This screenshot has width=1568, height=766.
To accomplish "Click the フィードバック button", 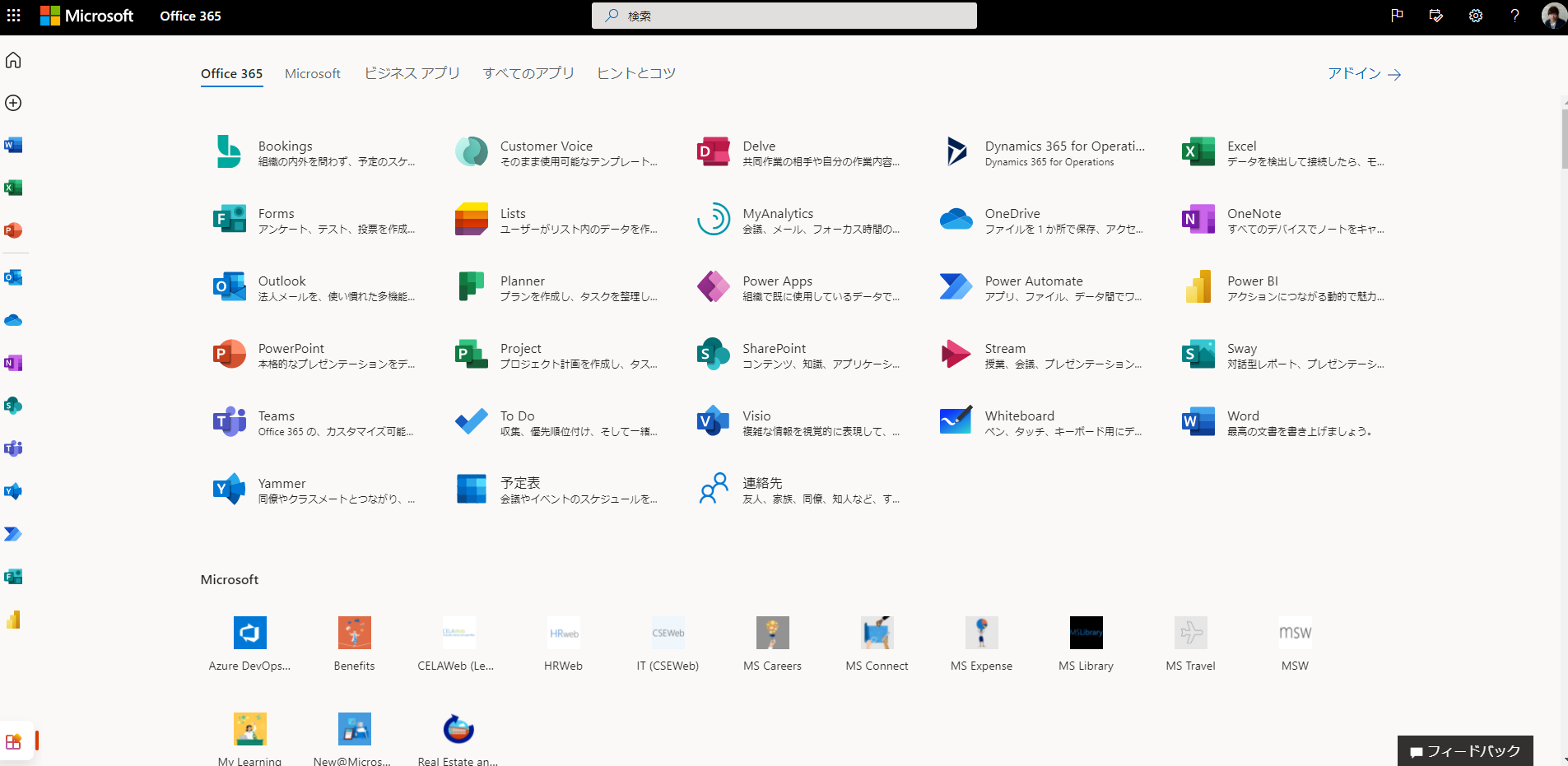I will click(x=1465, y=750).
